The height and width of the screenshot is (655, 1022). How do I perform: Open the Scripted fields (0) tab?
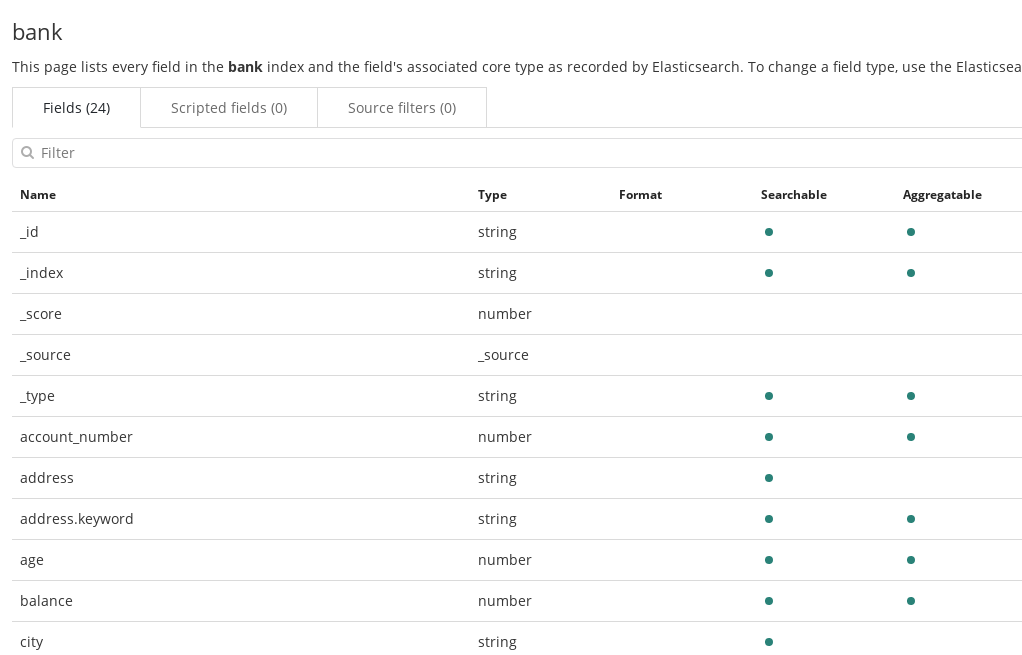tap(229, 108)
